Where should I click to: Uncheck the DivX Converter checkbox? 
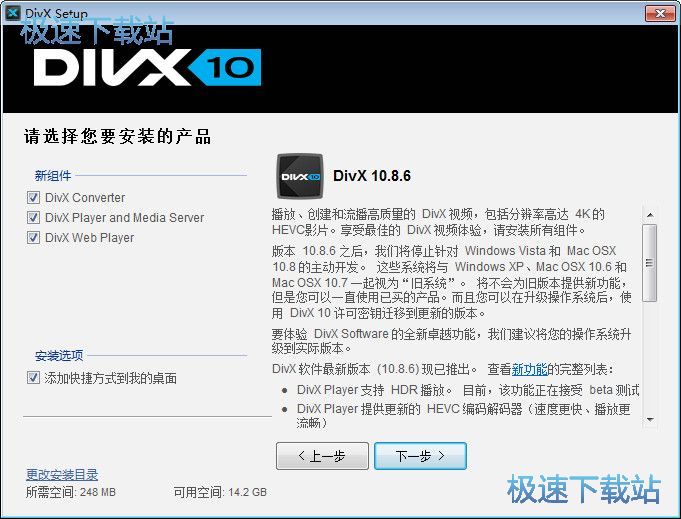tap(33, 198)
